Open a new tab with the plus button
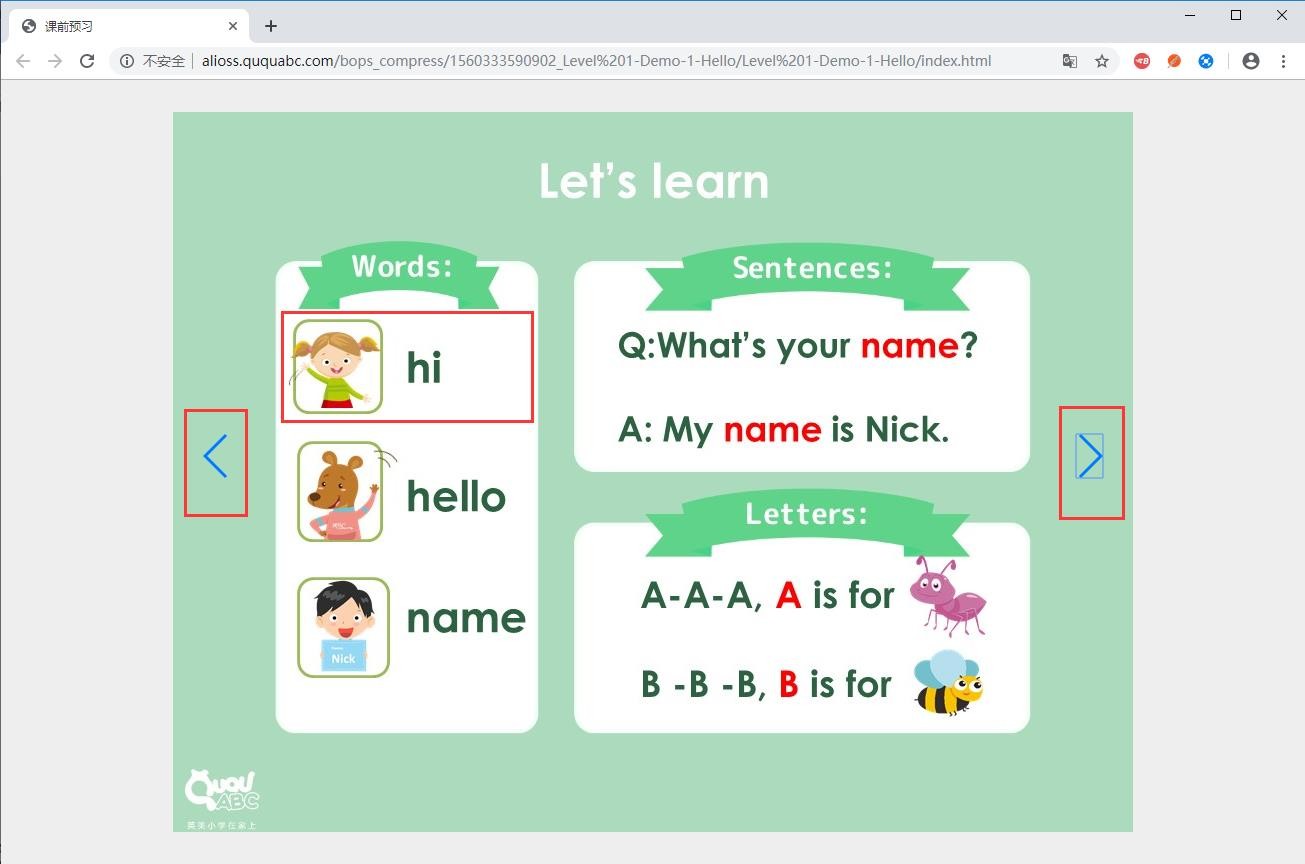1305x864 pixels. click(271, 26)
